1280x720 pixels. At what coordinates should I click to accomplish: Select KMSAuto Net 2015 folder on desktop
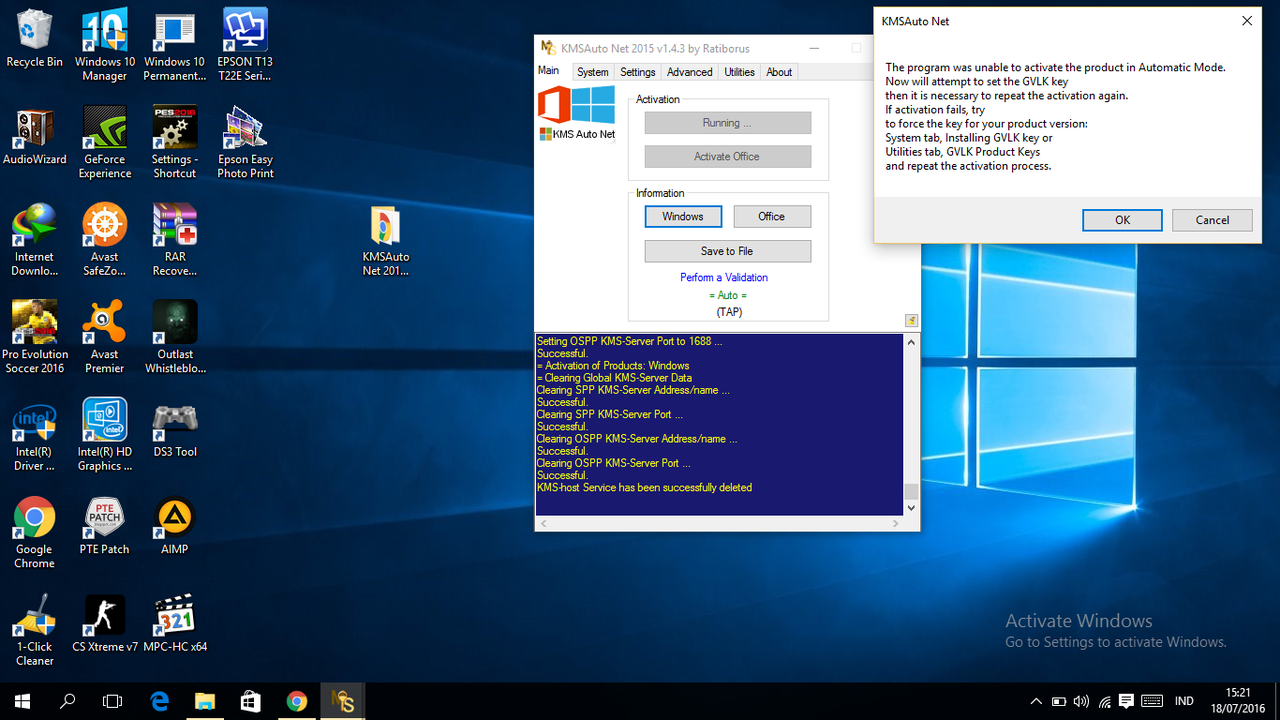(385, 240)
